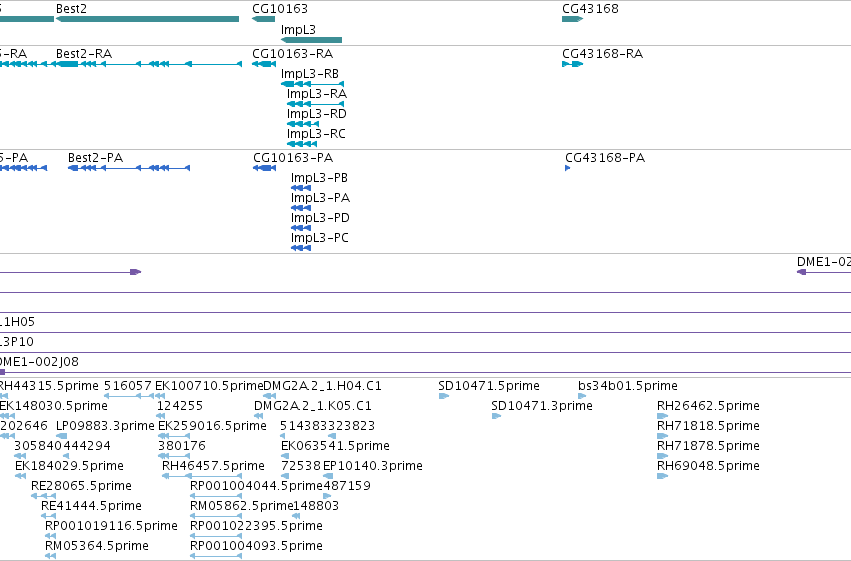Select RH71878.5prime EST
Image resolution: width=851 pixels, height=561 pixels.
[662, 456]
